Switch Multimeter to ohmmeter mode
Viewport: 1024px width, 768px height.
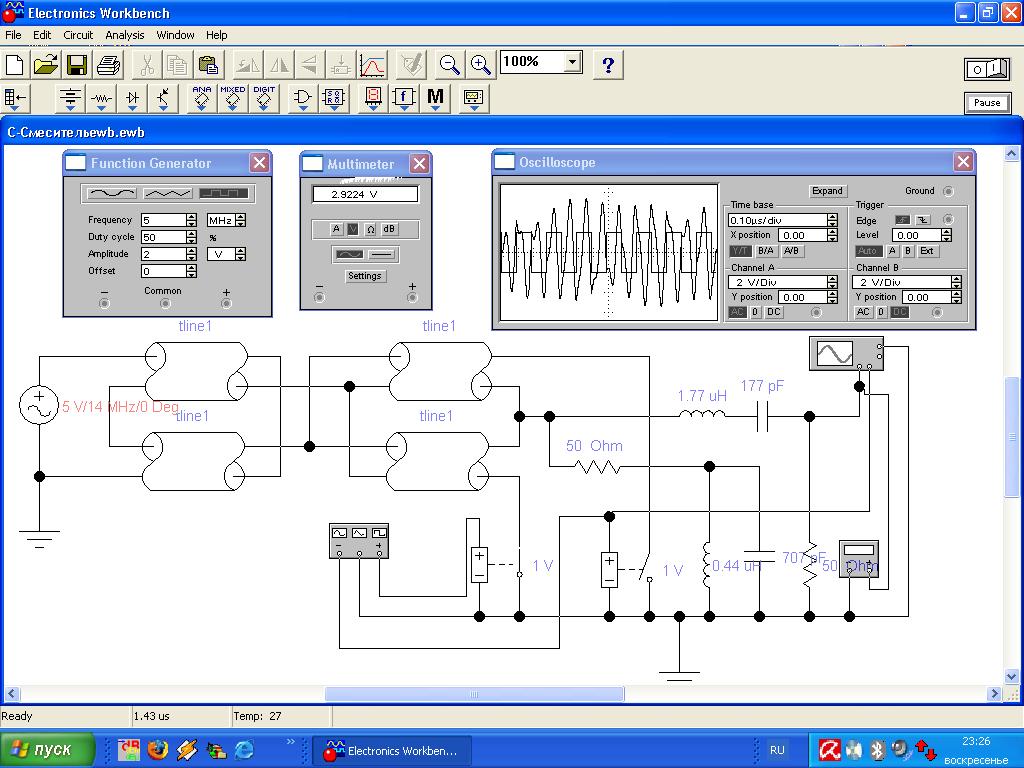(370, 229)
